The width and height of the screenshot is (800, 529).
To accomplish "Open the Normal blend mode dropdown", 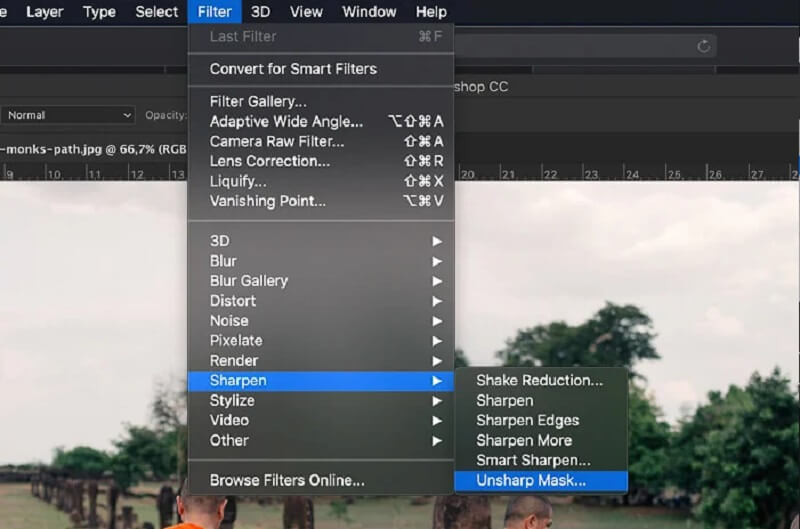I will [x=68, y=115].
